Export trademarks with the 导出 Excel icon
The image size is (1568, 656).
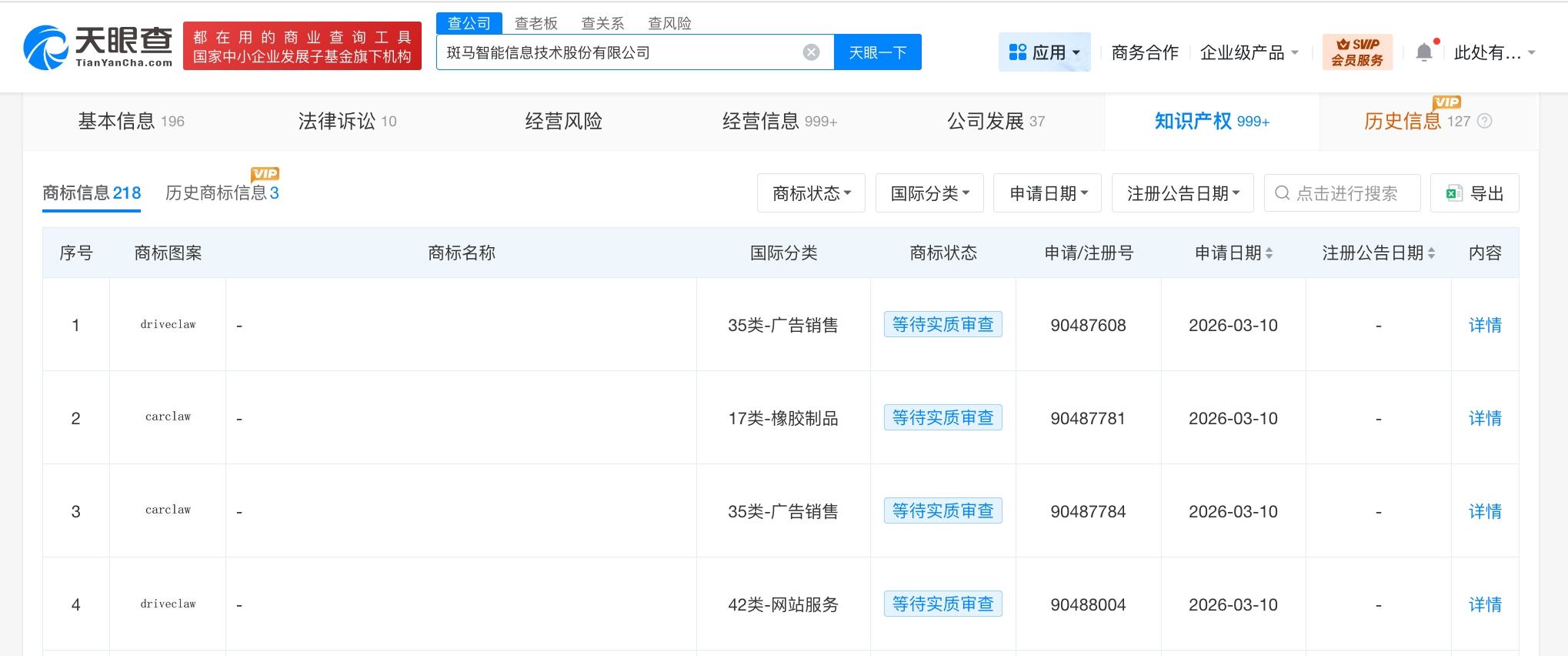click(x=1453, y=193)
